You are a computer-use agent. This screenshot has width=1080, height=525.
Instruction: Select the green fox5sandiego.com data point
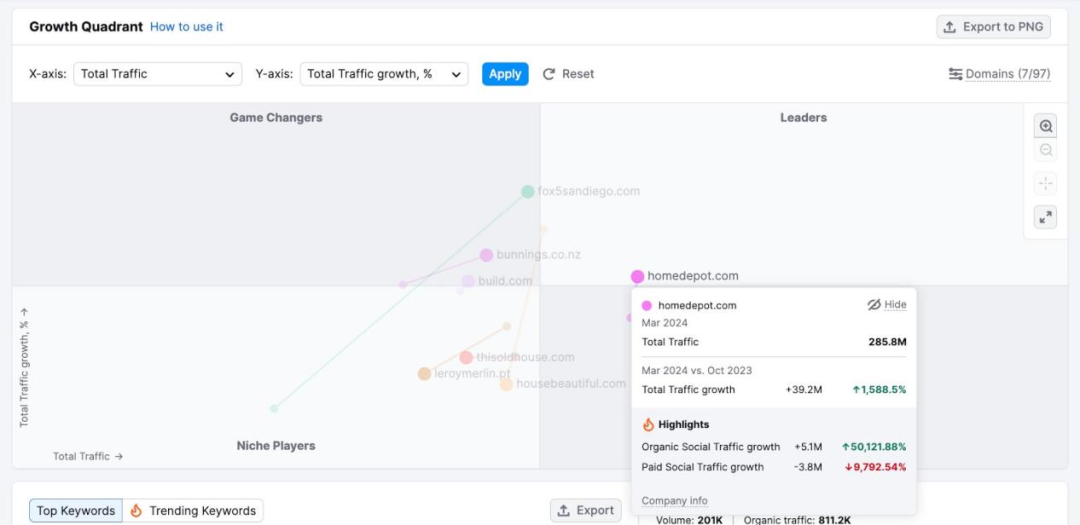point(528,191)
